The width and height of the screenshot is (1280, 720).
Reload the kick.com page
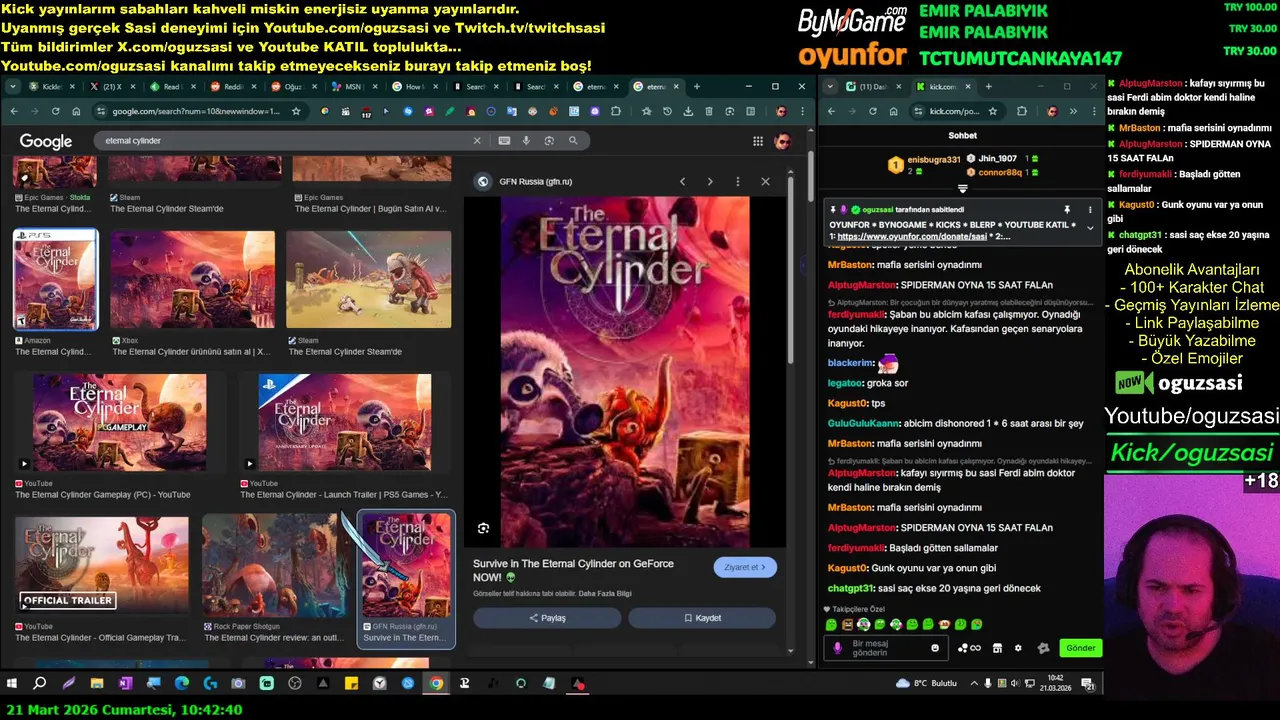(x=873, y=111)
